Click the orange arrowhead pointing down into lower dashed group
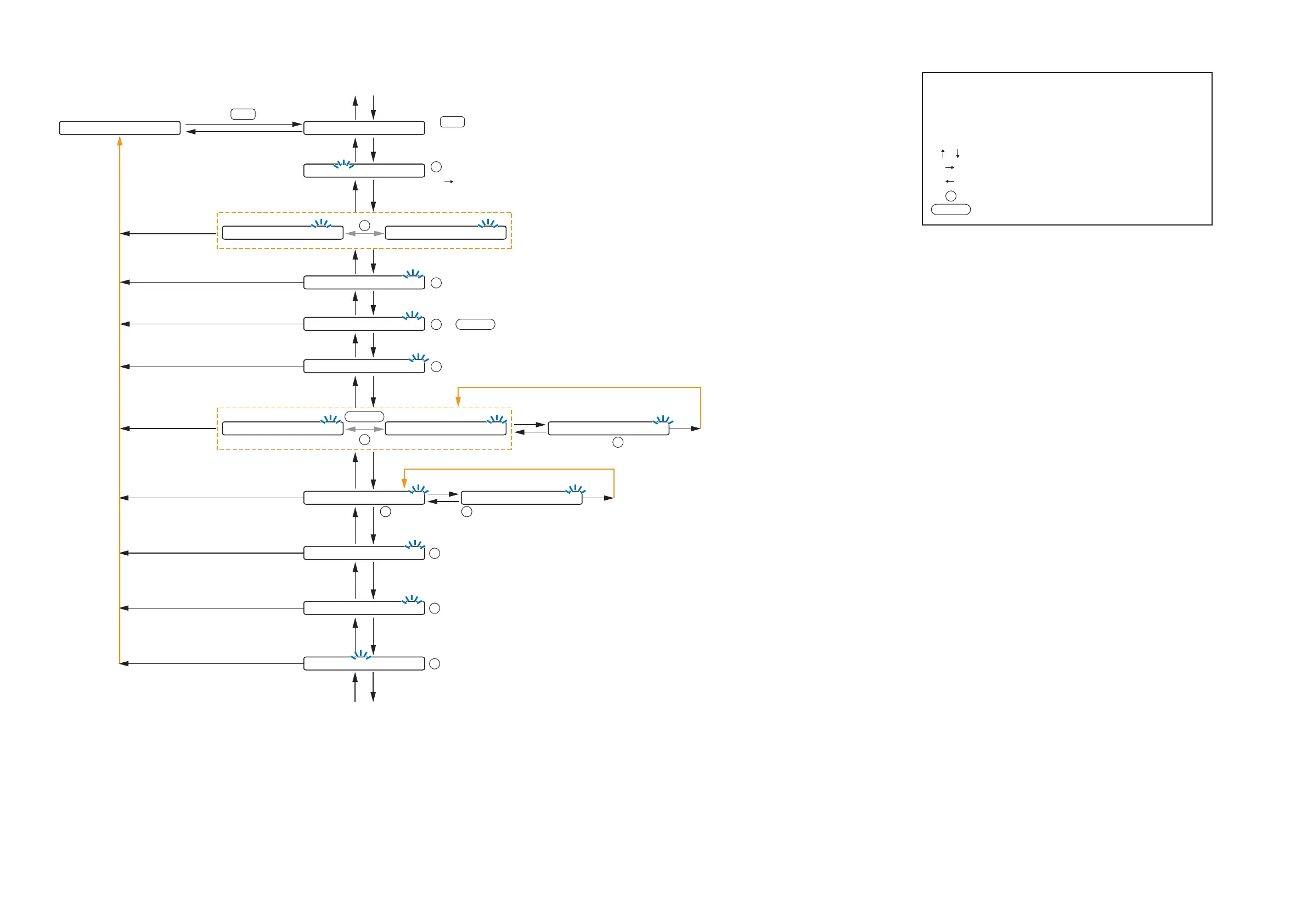Screen dimensions: 1307x924 pos(458,402)
